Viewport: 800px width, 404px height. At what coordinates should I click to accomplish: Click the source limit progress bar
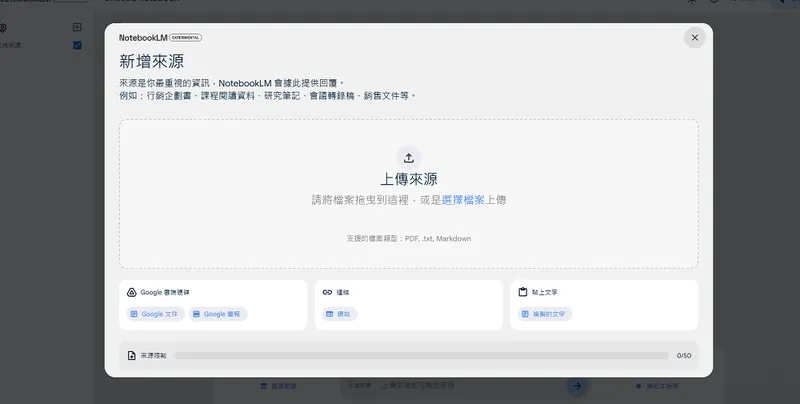(421, 356)
